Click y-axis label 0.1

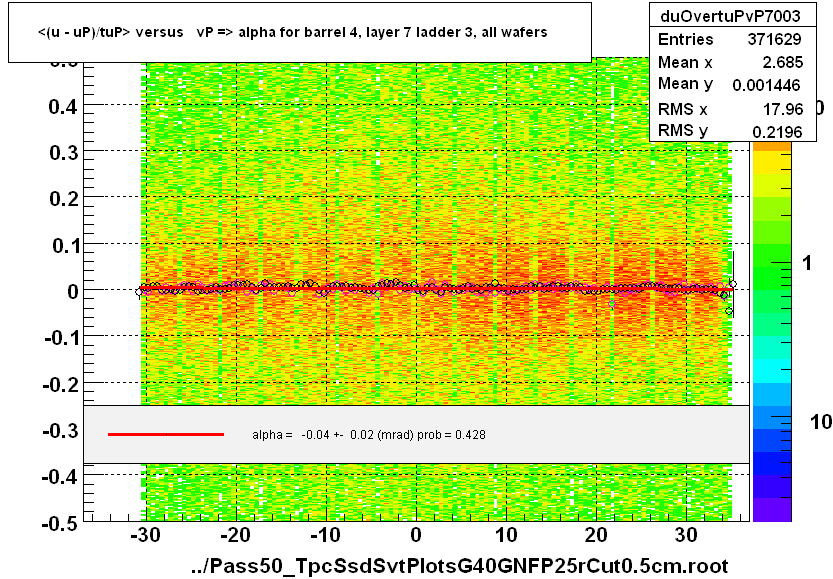point(65,246)
